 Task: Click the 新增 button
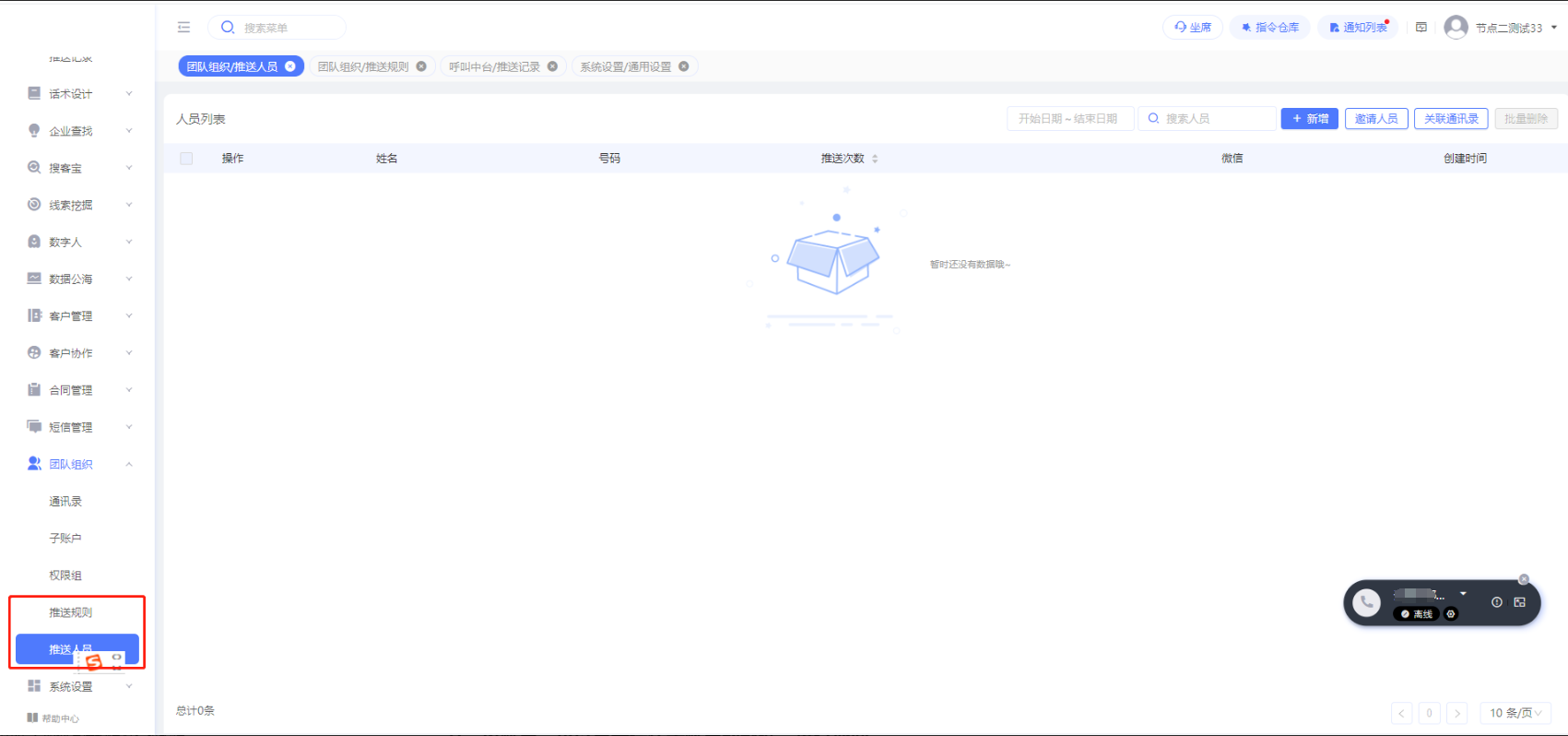(x=1309, y=119)
